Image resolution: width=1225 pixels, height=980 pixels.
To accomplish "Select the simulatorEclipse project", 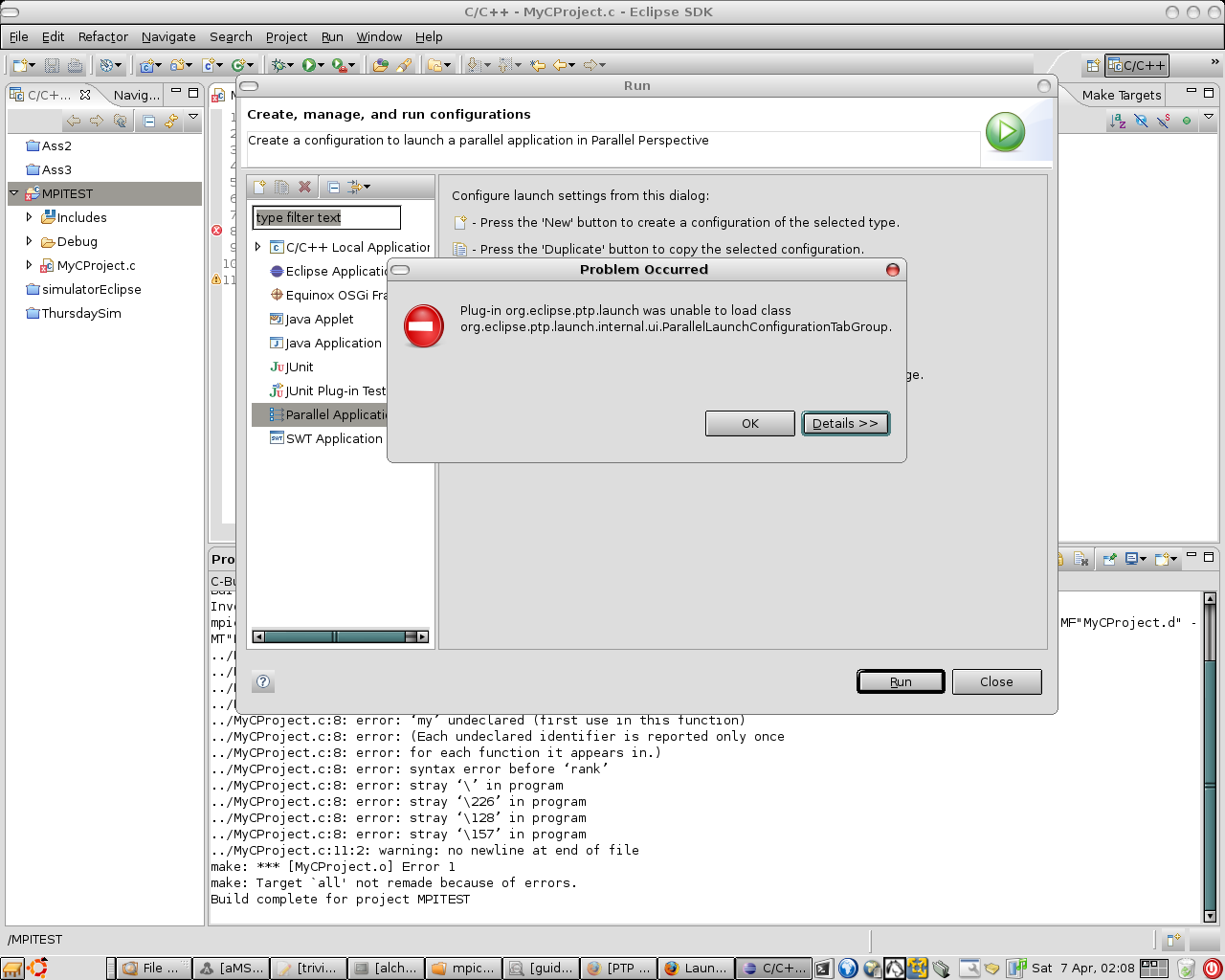I will click(83, 289).
